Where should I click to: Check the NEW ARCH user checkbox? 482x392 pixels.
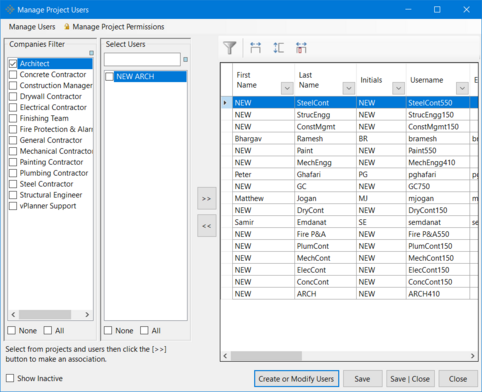pos(109,77)
